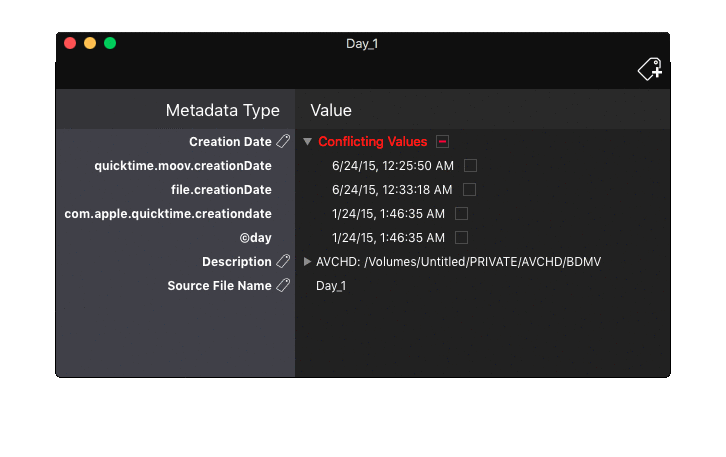
Task: Tick the com.apple.quicktime.creationdate checkbox
Action: point(461,213)
